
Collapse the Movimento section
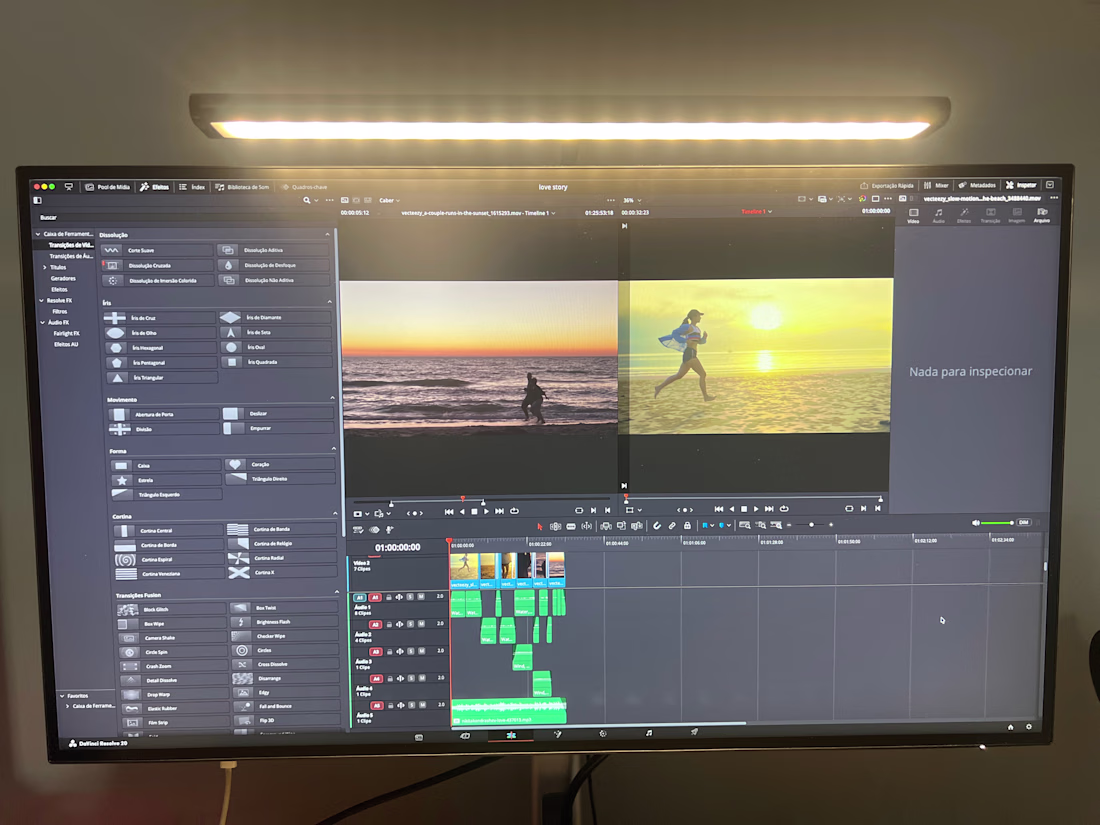click(332, 398)
